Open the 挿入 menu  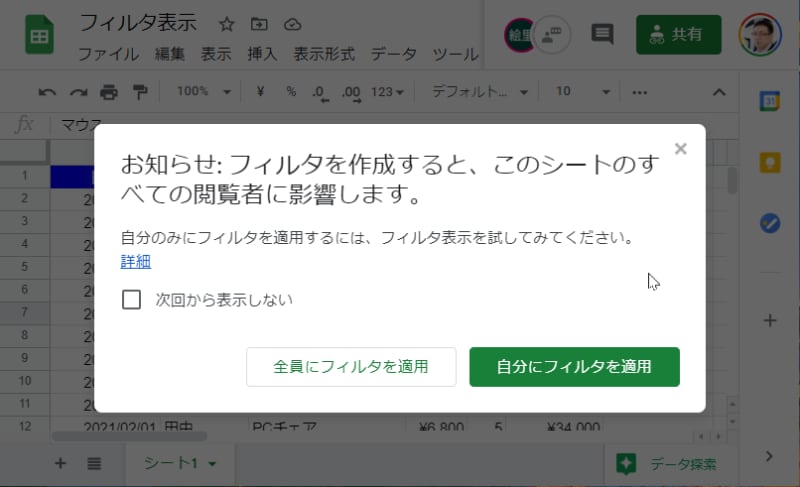(x=262, y=54)
